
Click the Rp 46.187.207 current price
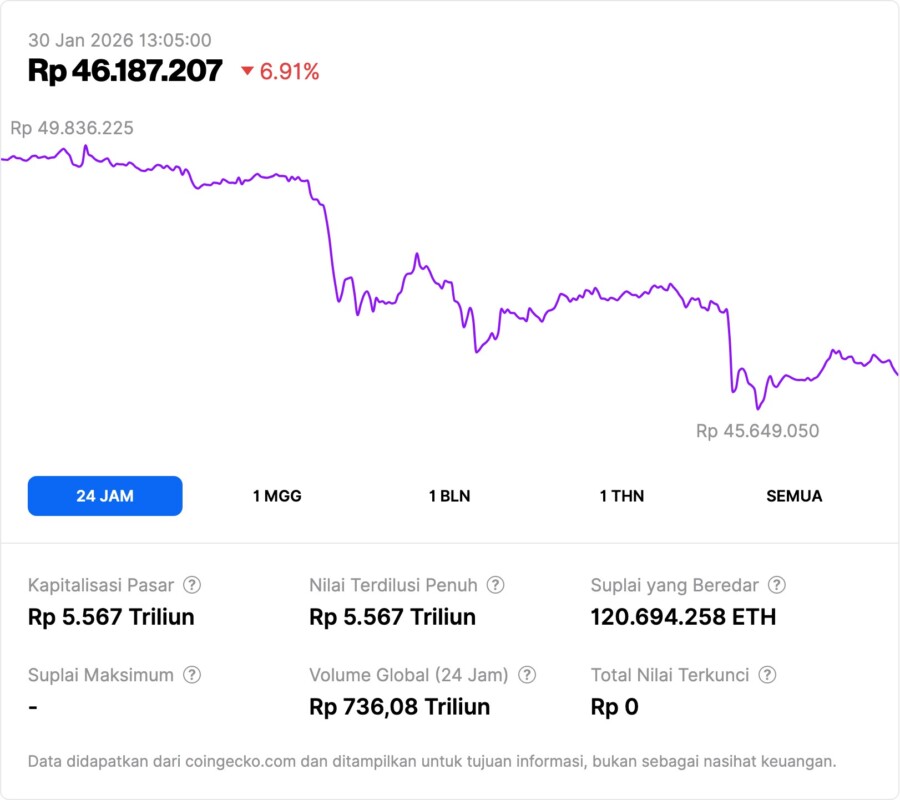click(125, 71)
